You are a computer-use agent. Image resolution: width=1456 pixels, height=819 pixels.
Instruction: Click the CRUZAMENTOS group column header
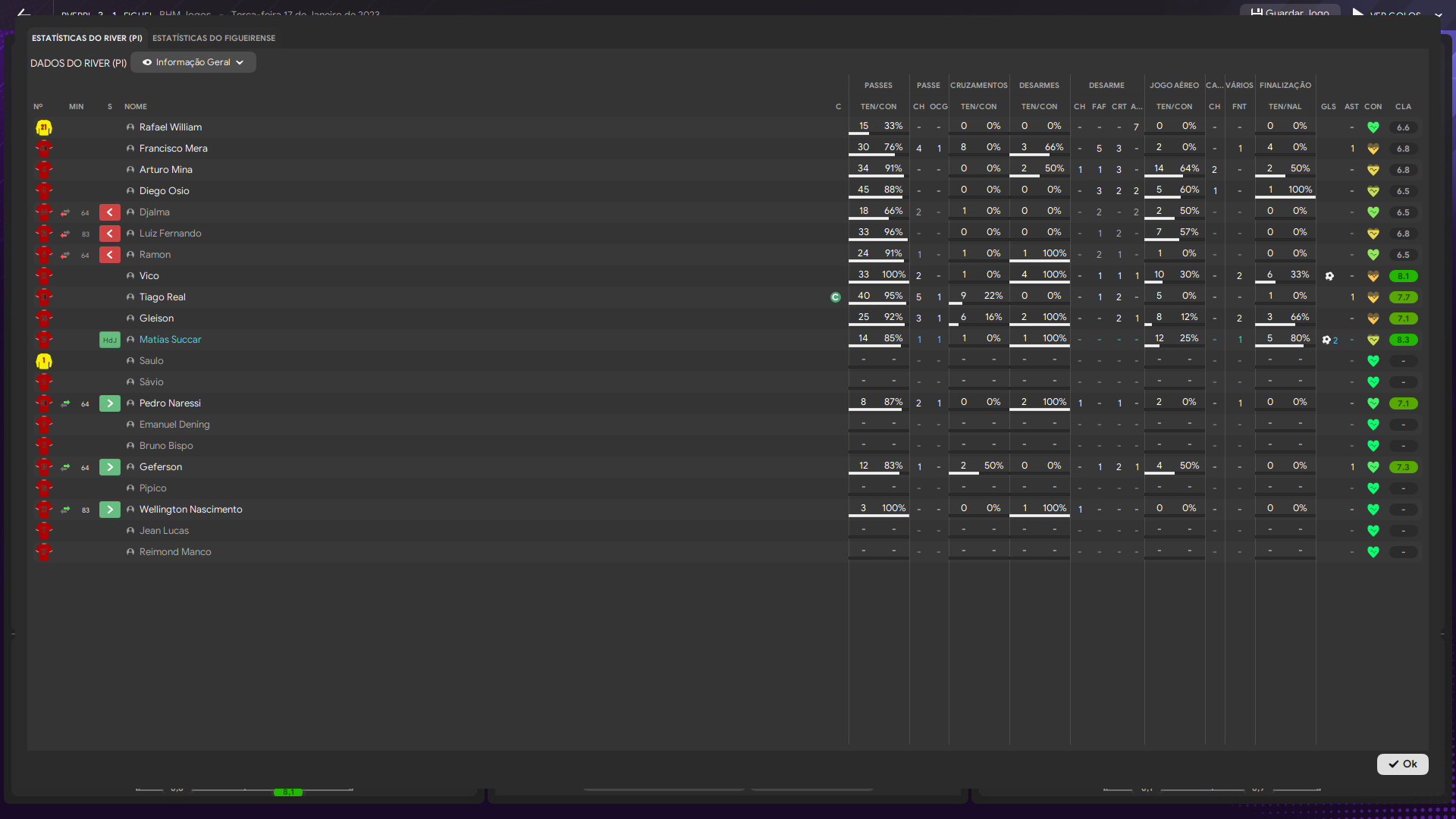pyautogui.click(x=978, y=86)
